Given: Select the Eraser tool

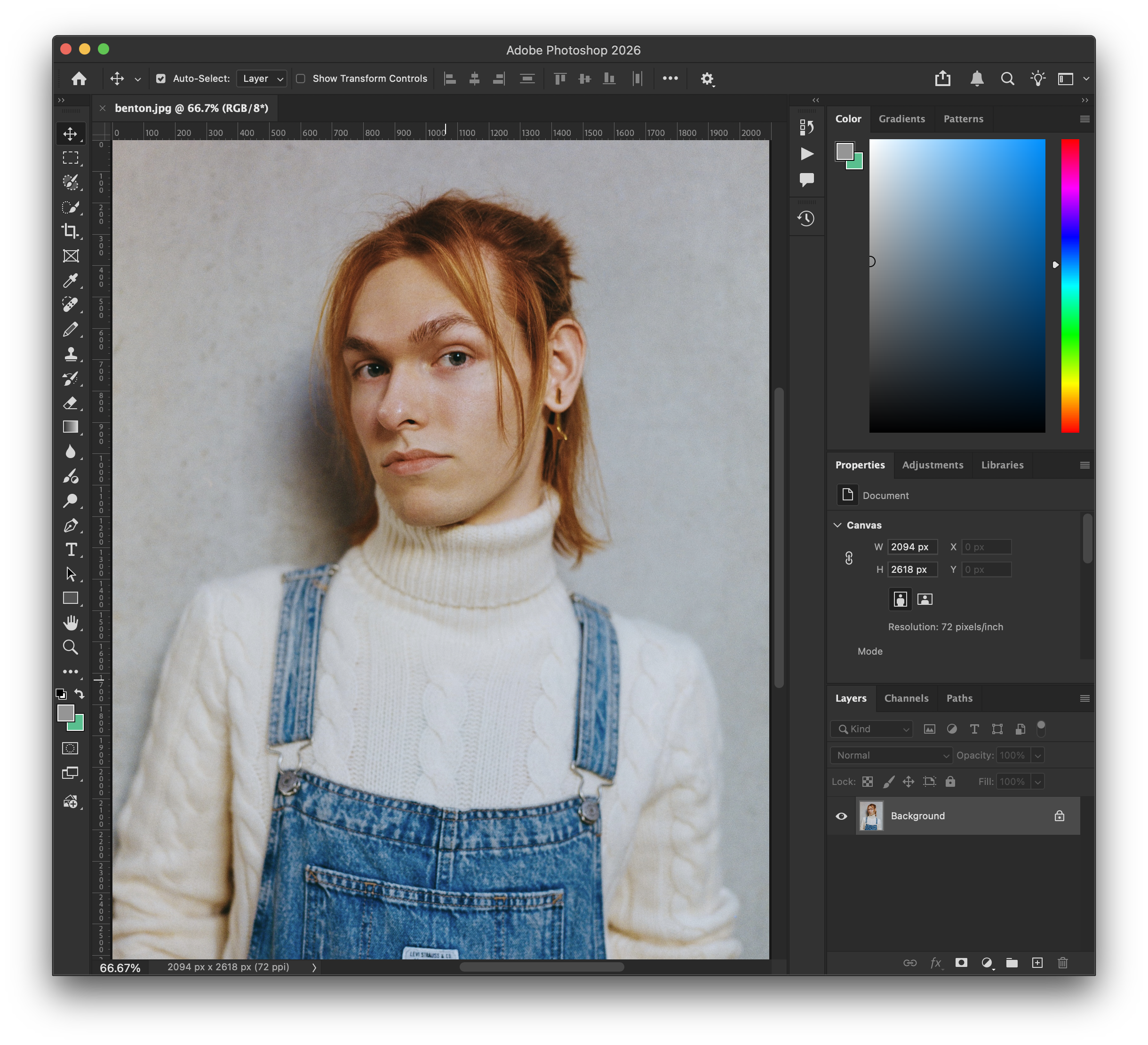Looking at the screenshot, I should click(71, 403).
